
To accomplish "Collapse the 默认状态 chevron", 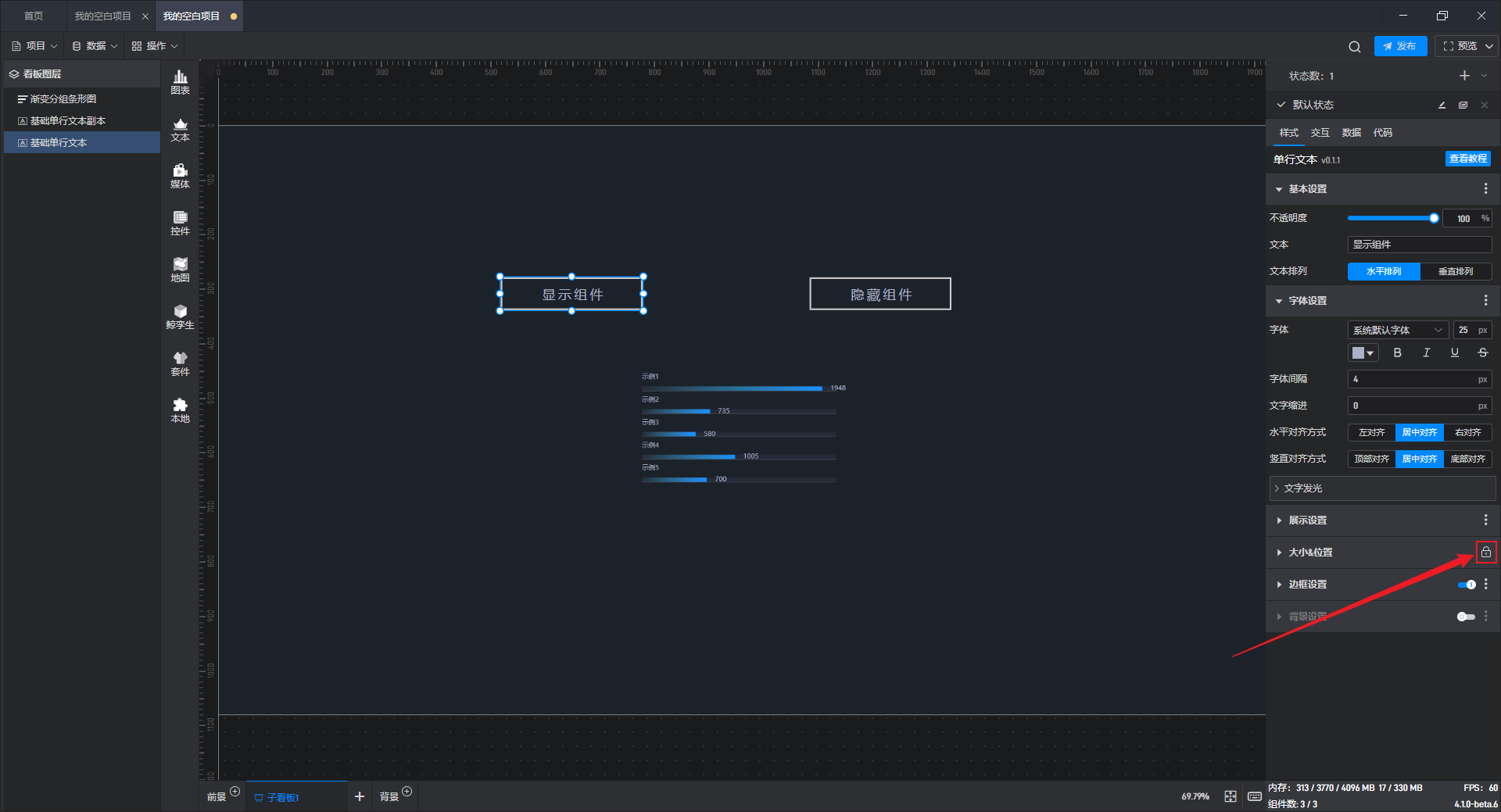I will click(x=1281, y=105).
